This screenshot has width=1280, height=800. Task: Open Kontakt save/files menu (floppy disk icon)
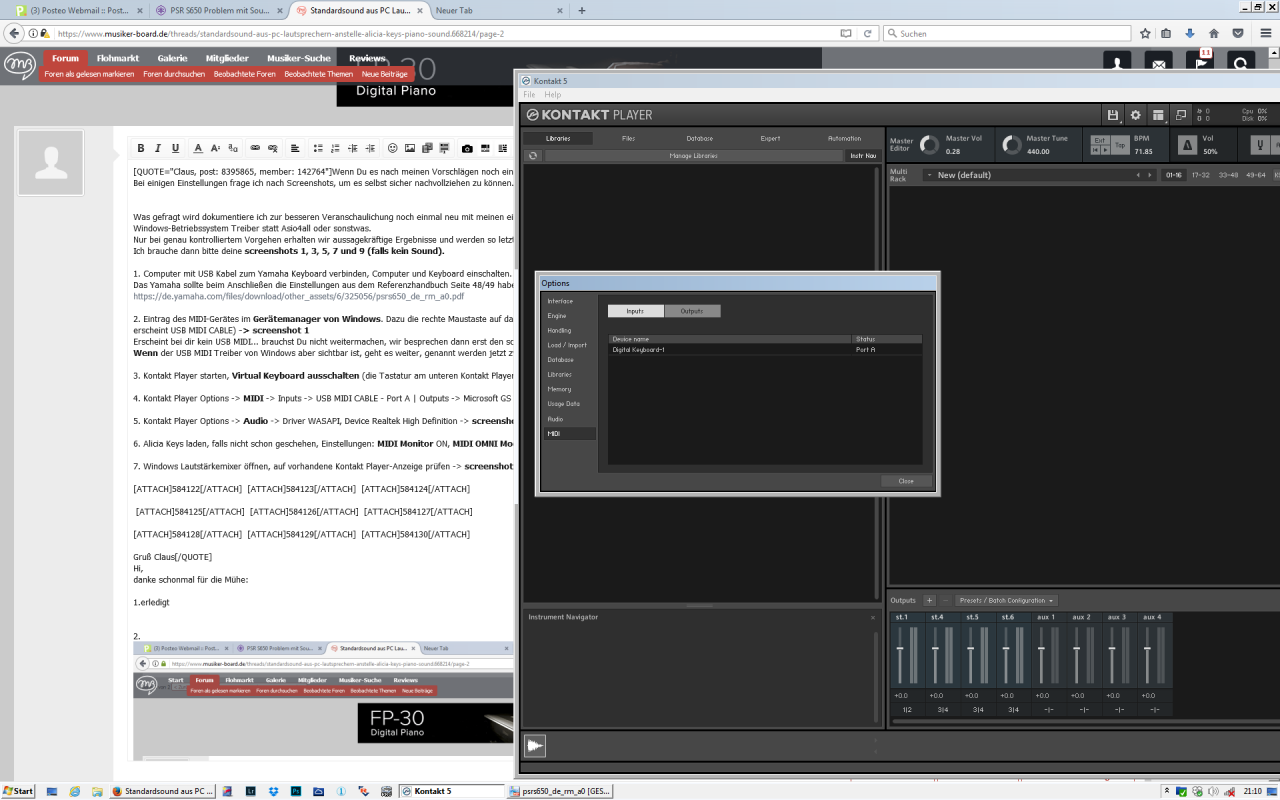point(1113,115)
